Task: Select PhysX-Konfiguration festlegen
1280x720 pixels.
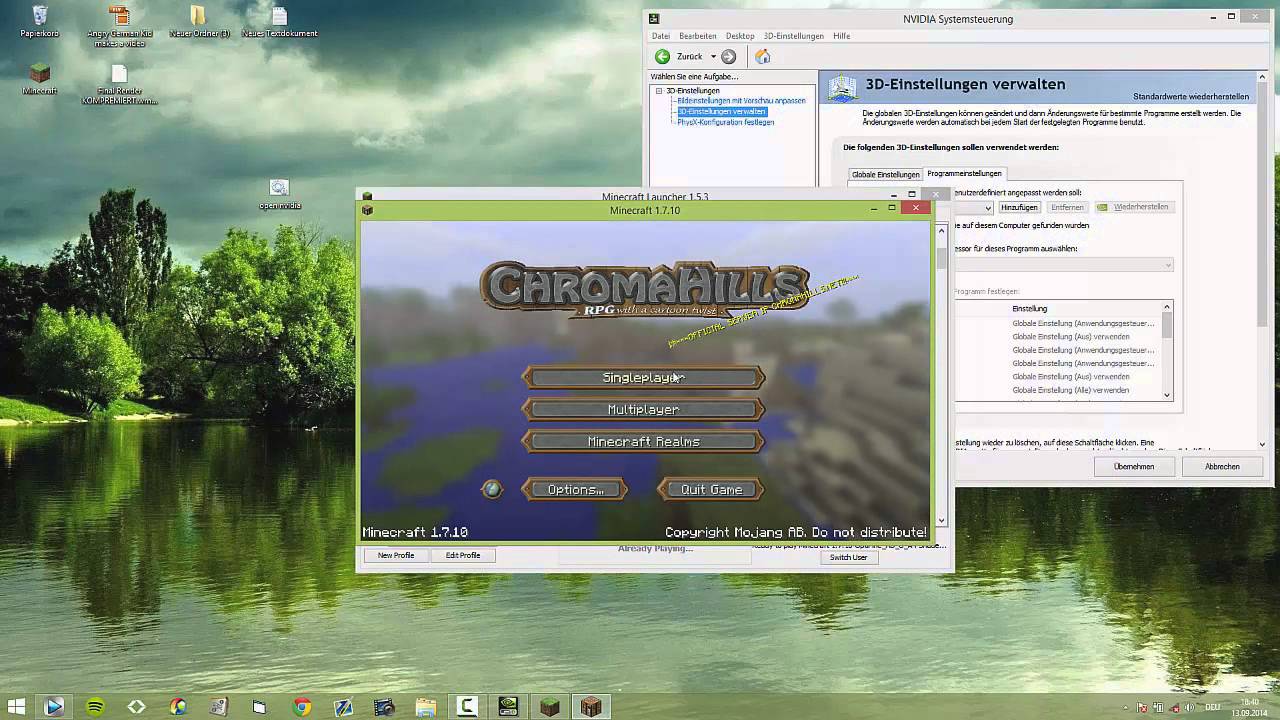Action: 725,122
